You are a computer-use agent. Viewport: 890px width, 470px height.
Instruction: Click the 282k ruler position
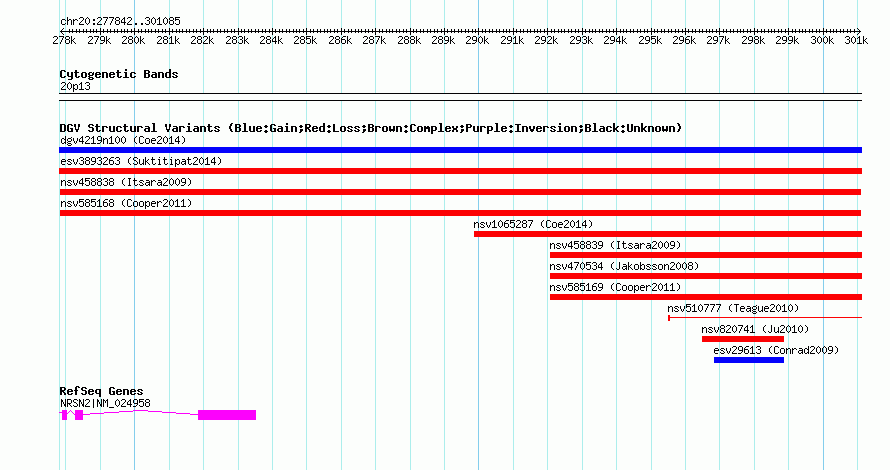point(202,40)
